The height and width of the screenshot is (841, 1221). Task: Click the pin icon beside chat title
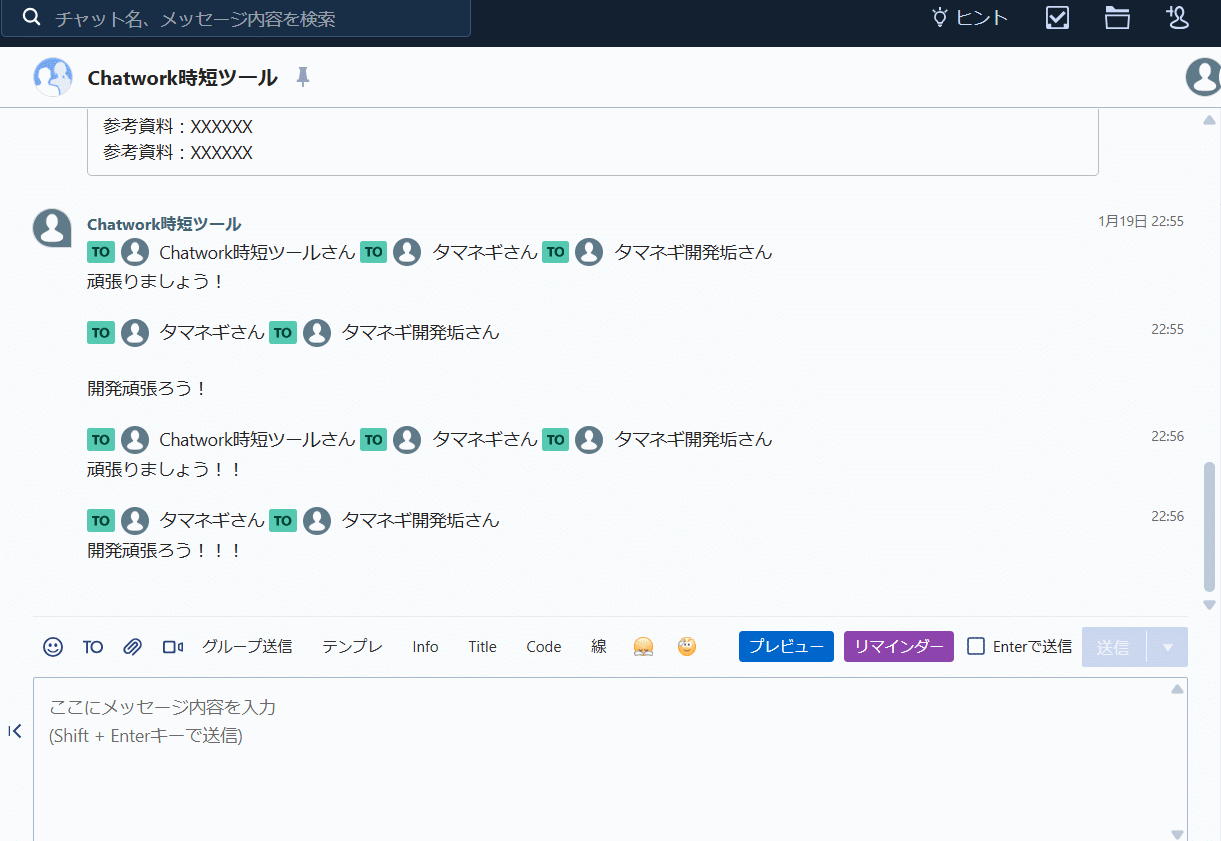pos(303,77)
